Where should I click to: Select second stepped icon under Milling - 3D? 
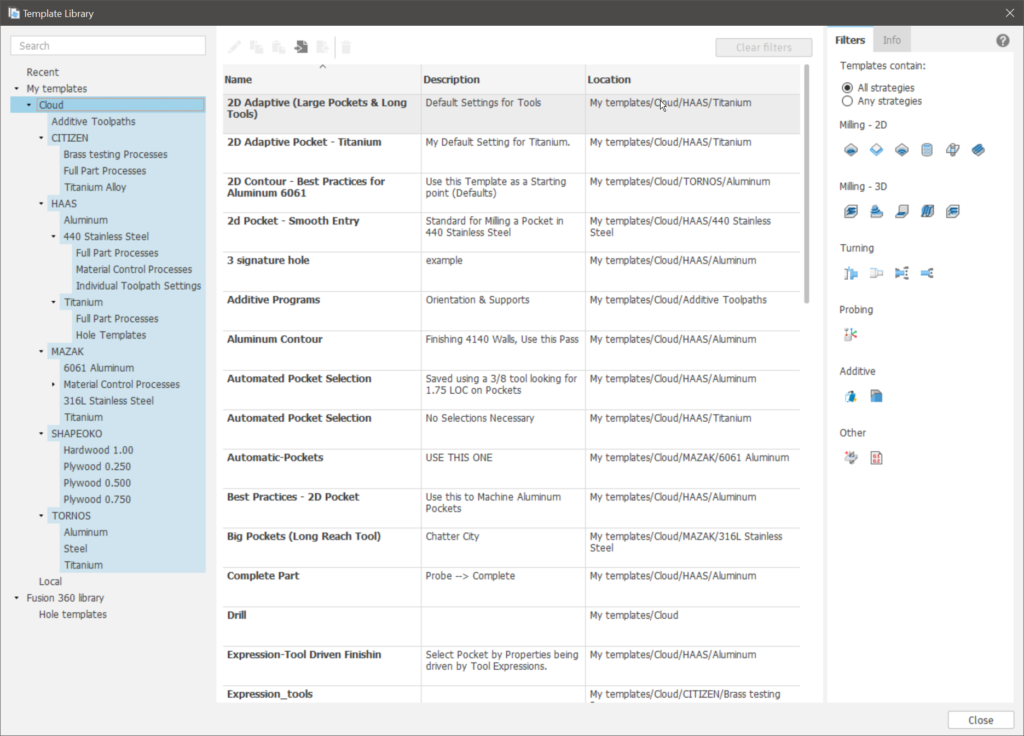click(x=876, y=211)
